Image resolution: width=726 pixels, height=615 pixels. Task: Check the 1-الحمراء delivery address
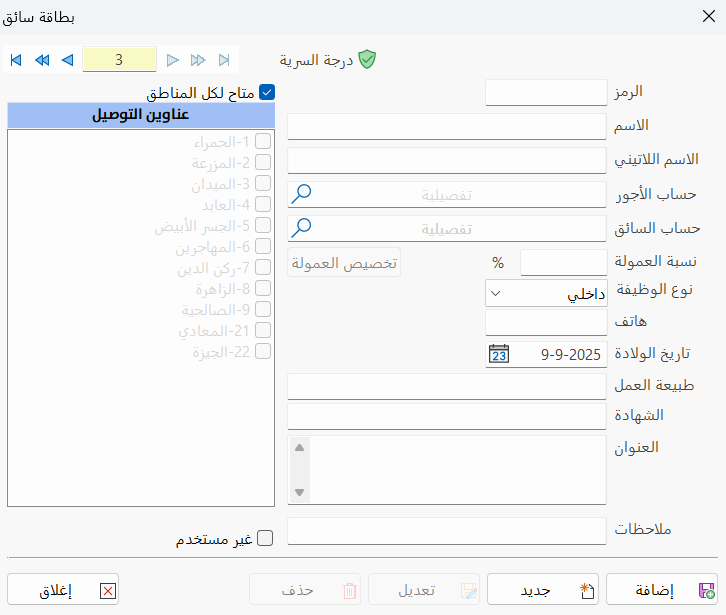[263, 141]
